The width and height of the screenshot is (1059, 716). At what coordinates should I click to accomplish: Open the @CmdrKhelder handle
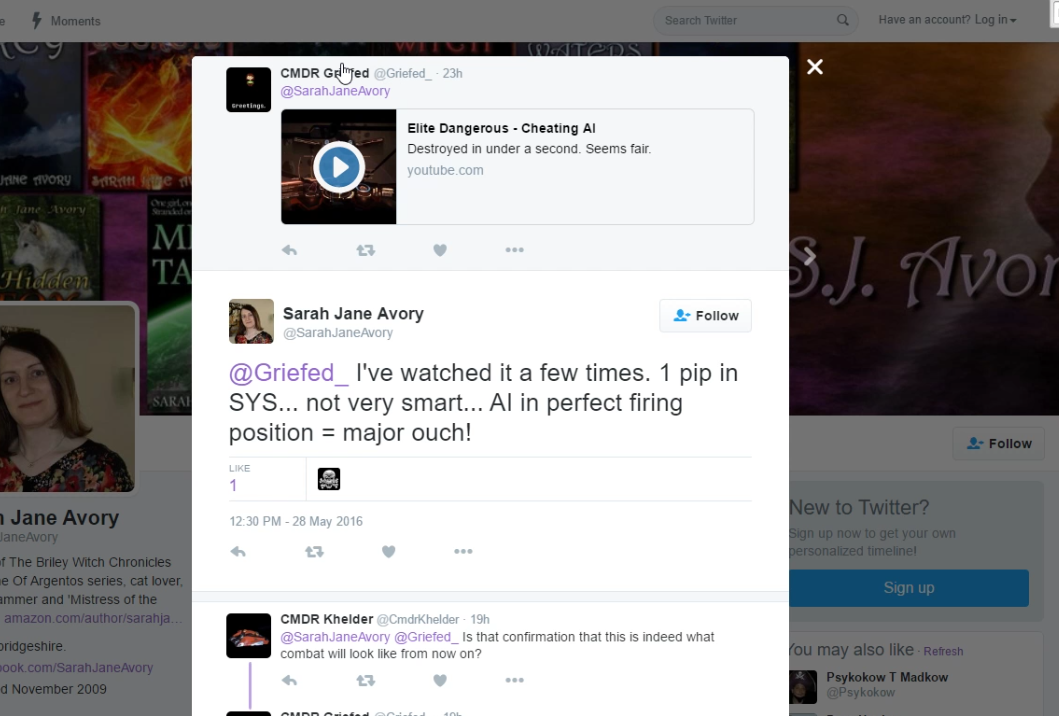pos(417,619)
